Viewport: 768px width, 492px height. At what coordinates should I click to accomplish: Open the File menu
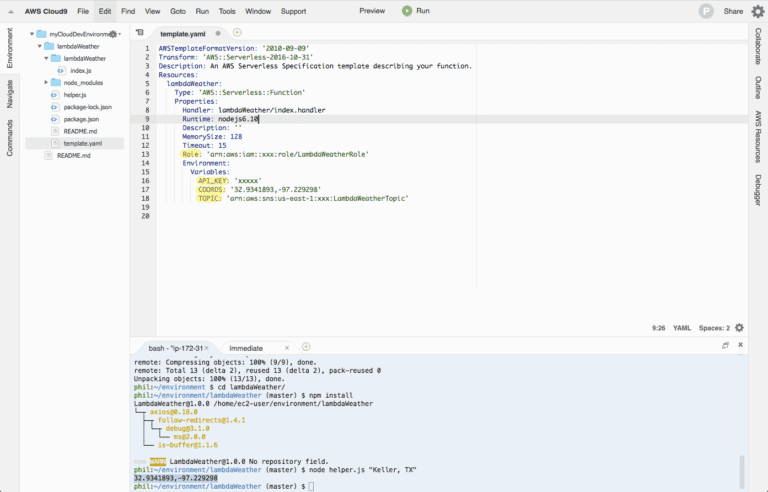[83, 11]
